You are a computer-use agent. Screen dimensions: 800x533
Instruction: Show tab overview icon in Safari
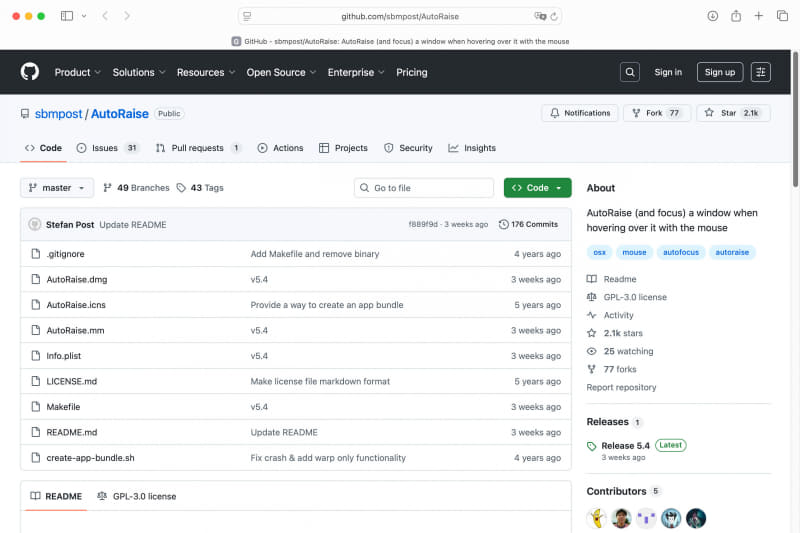tap(782, 16)
